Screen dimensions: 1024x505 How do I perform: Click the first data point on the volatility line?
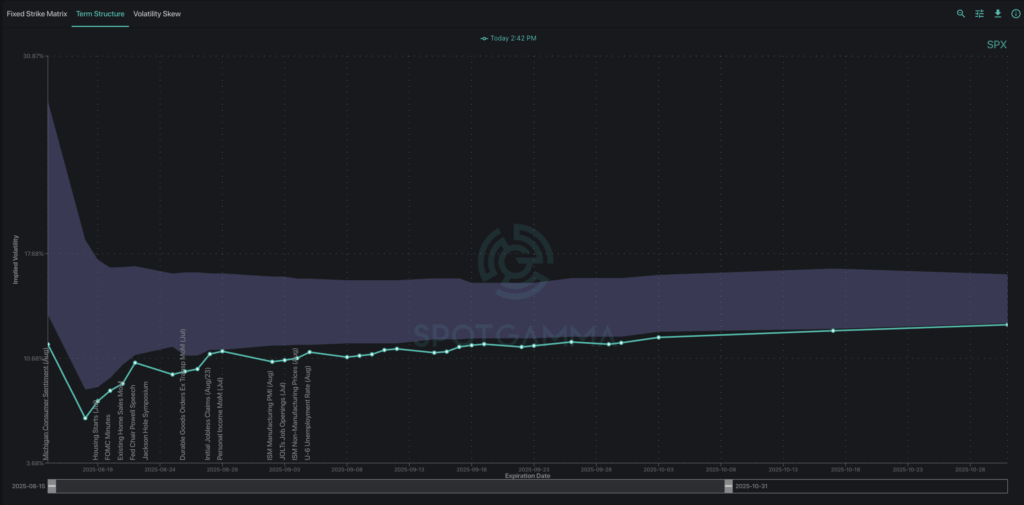click(x=48, y=344)
